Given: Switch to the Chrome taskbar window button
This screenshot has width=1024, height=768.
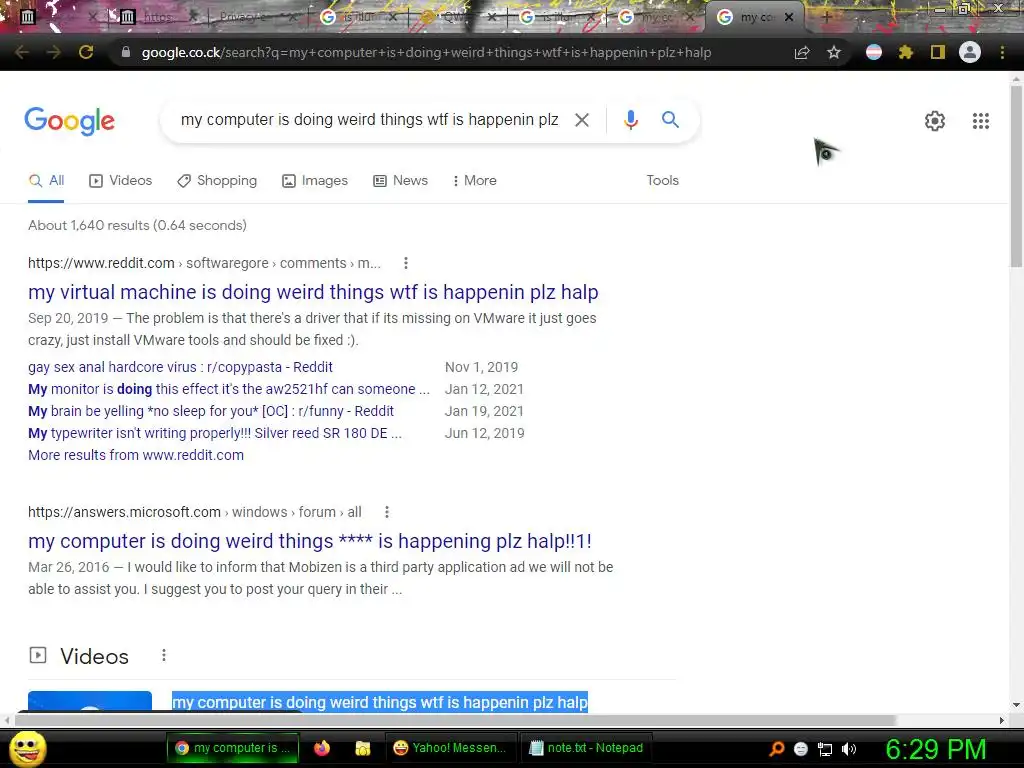Looking at the screenshot, I should 232,748.
